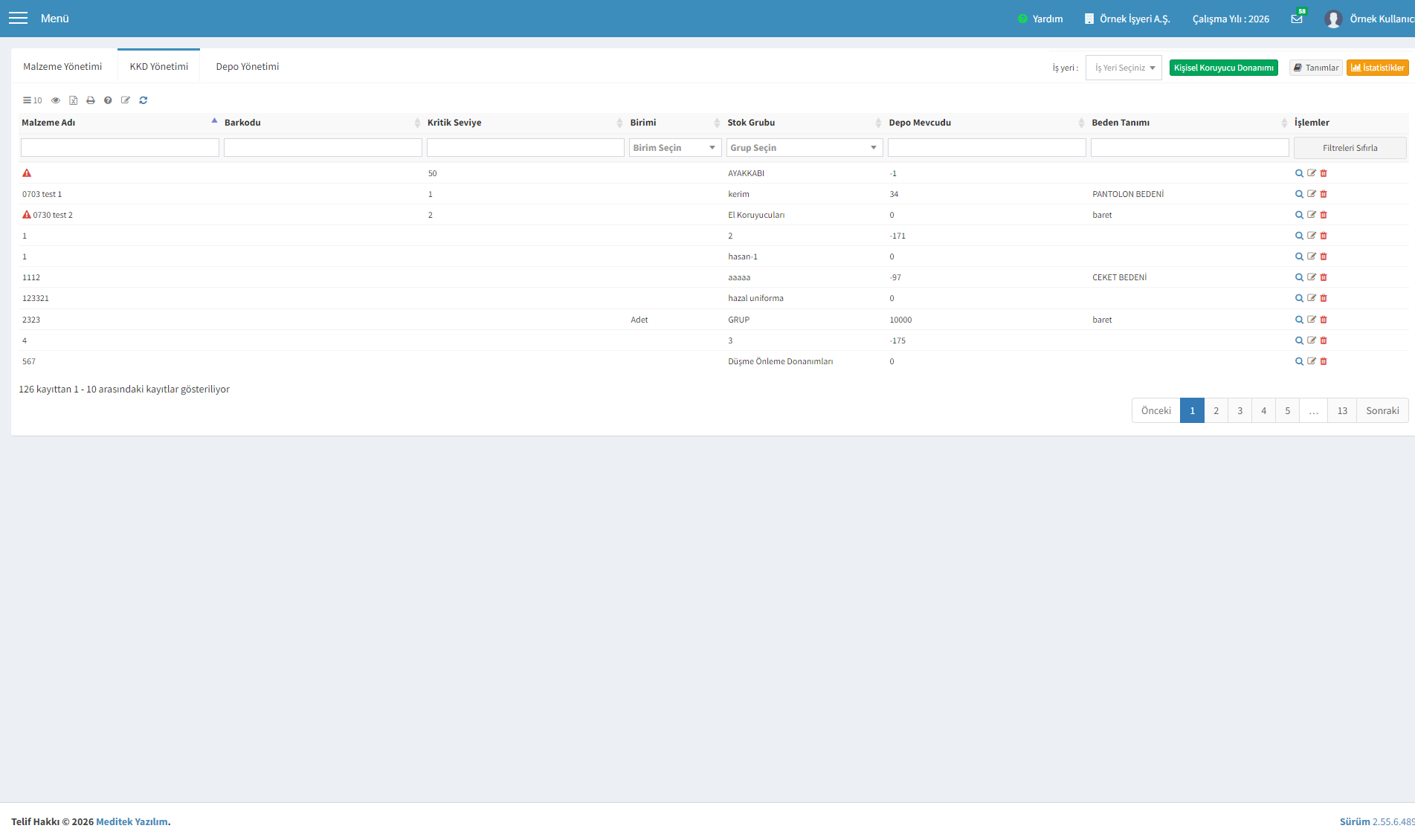Click the Filtreleri Sıfırla button

coord(1350,148)
